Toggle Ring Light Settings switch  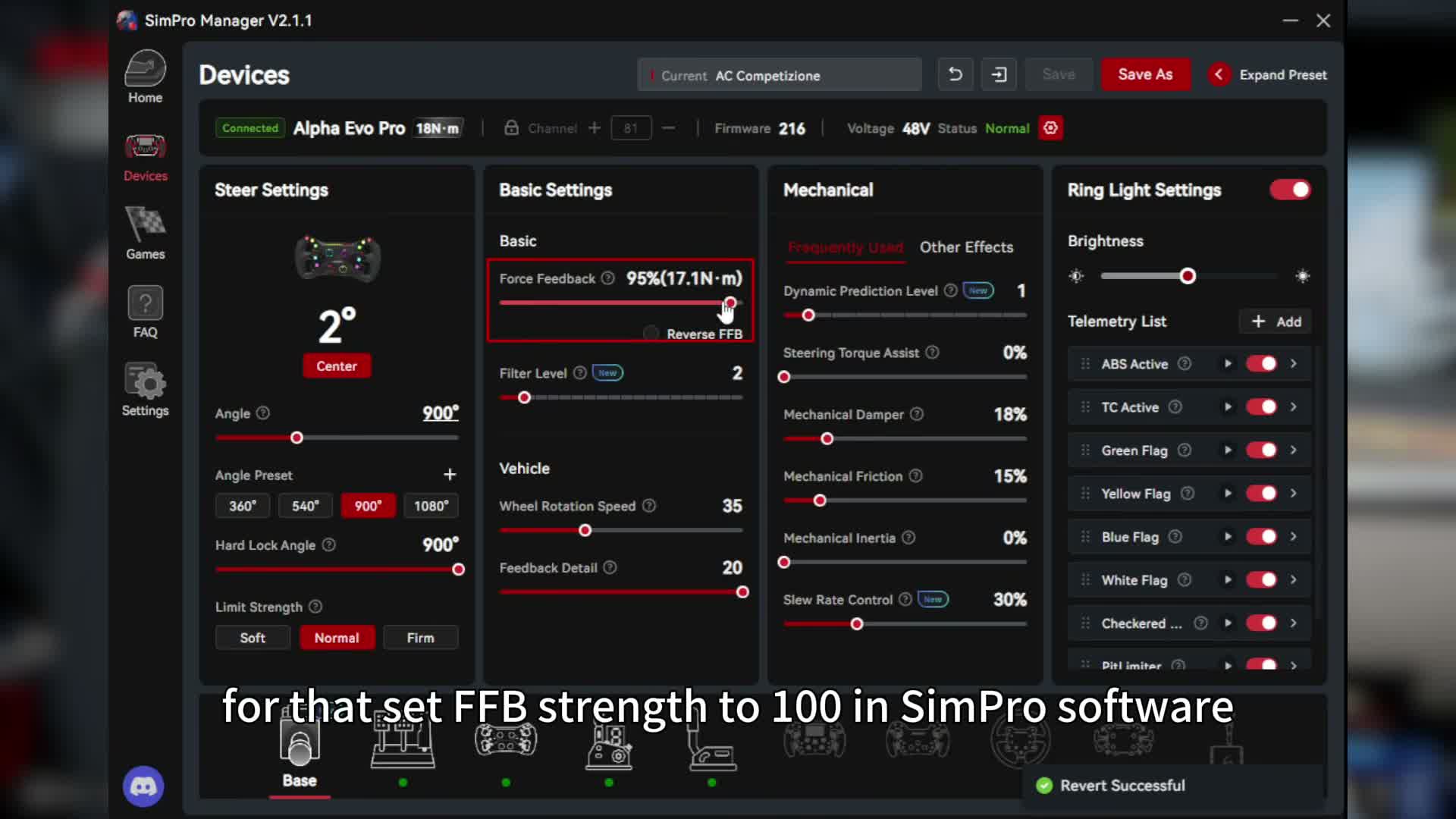point(1290,190)
